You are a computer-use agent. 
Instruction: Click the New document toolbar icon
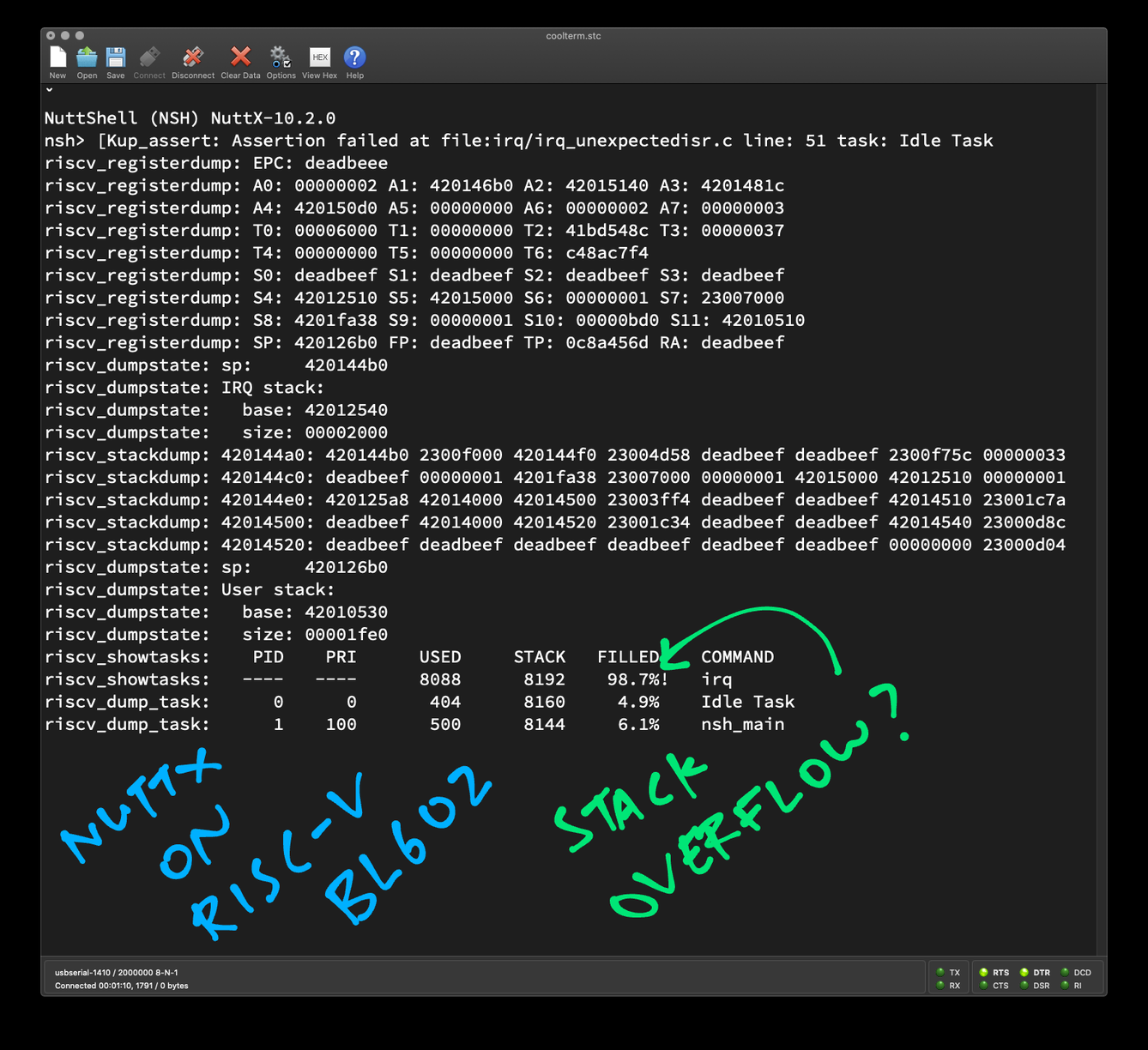(57, 58)
